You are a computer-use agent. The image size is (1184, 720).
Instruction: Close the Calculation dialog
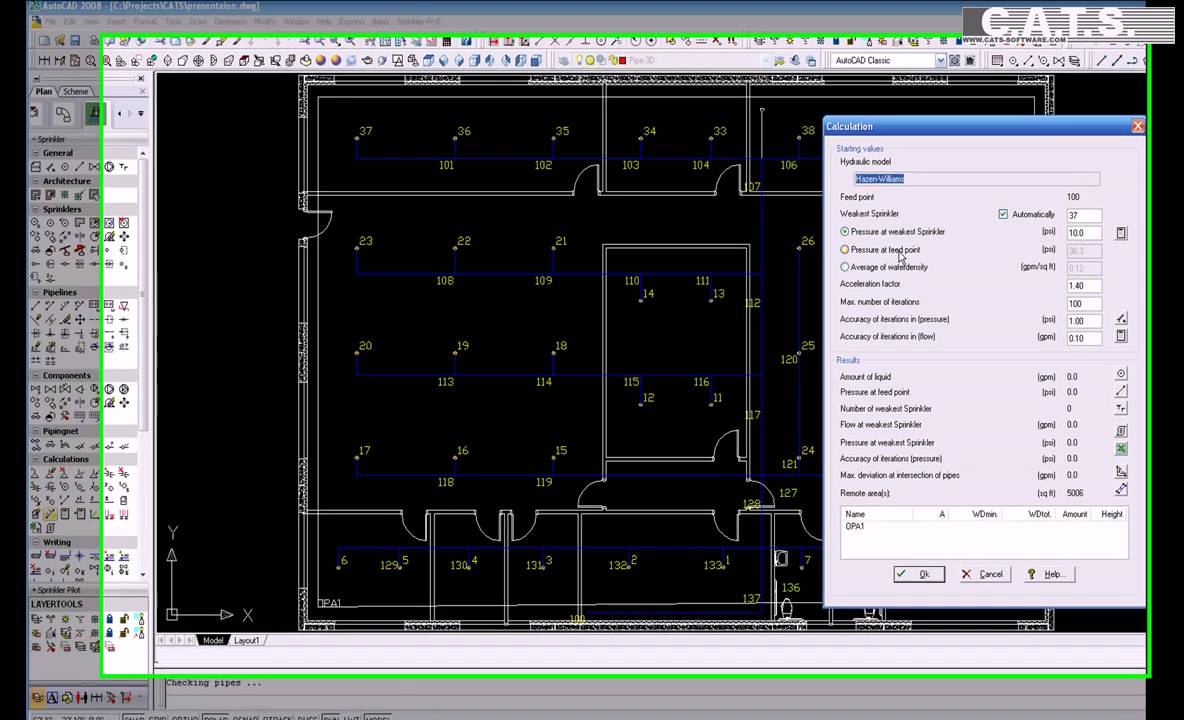1137,126
